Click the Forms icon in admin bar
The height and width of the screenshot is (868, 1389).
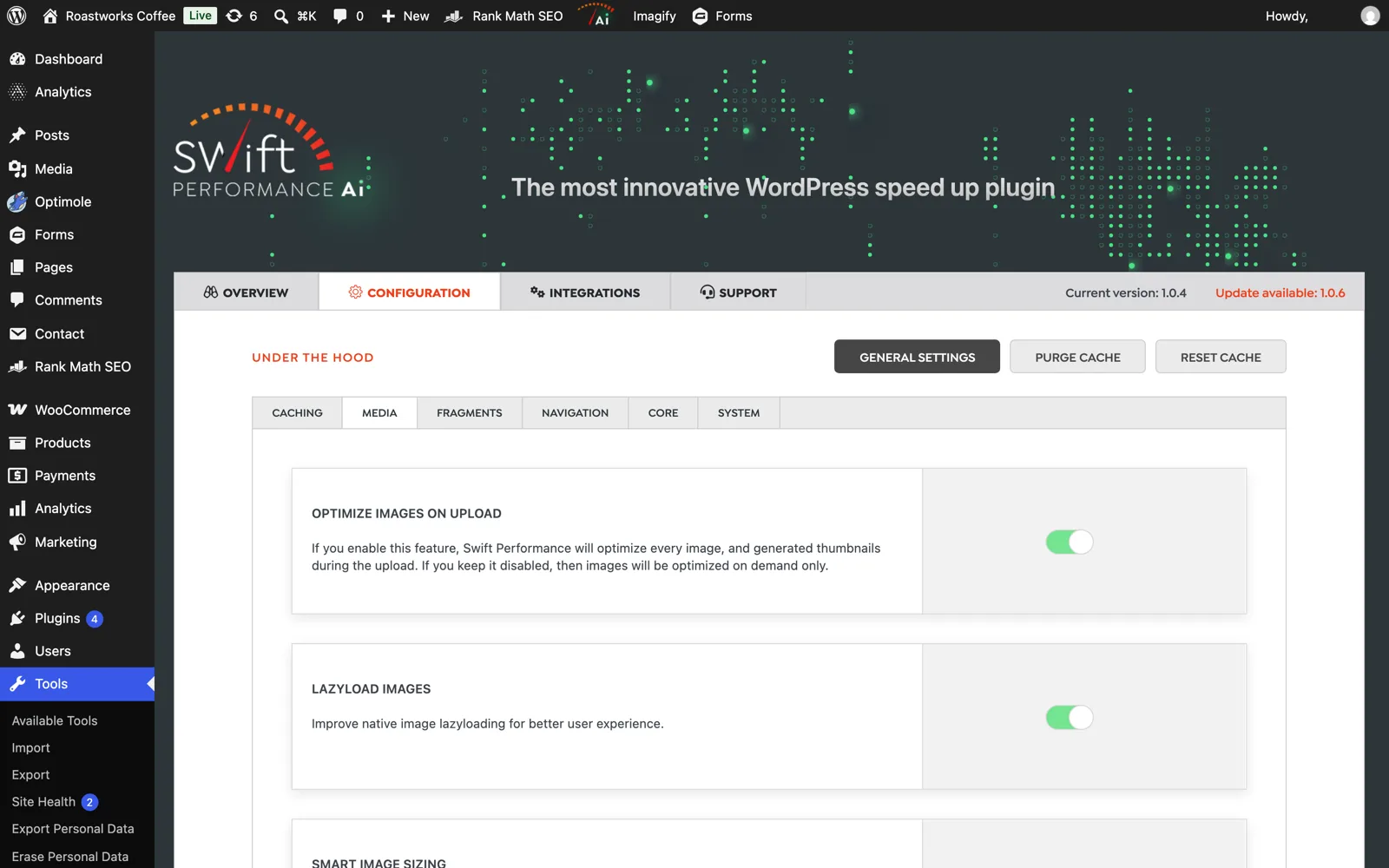(x=700, y=16)
